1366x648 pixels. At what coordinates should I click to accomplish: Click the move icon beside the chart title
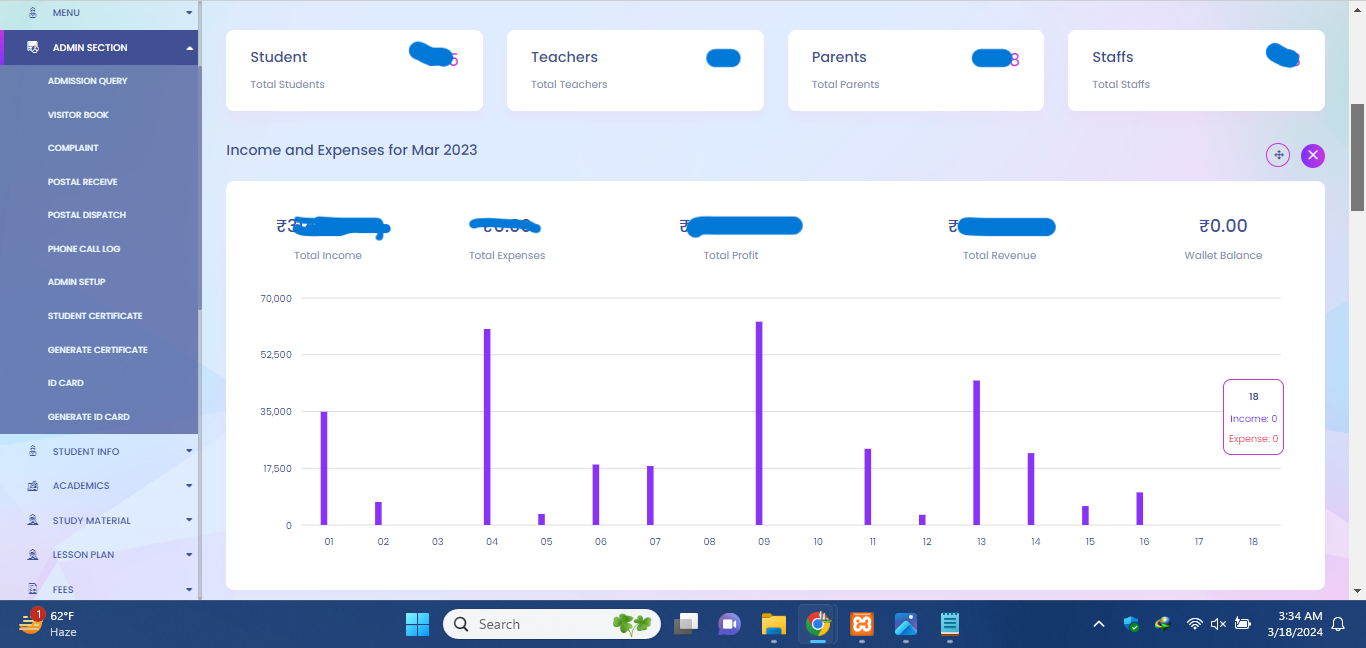[1277, 155]
